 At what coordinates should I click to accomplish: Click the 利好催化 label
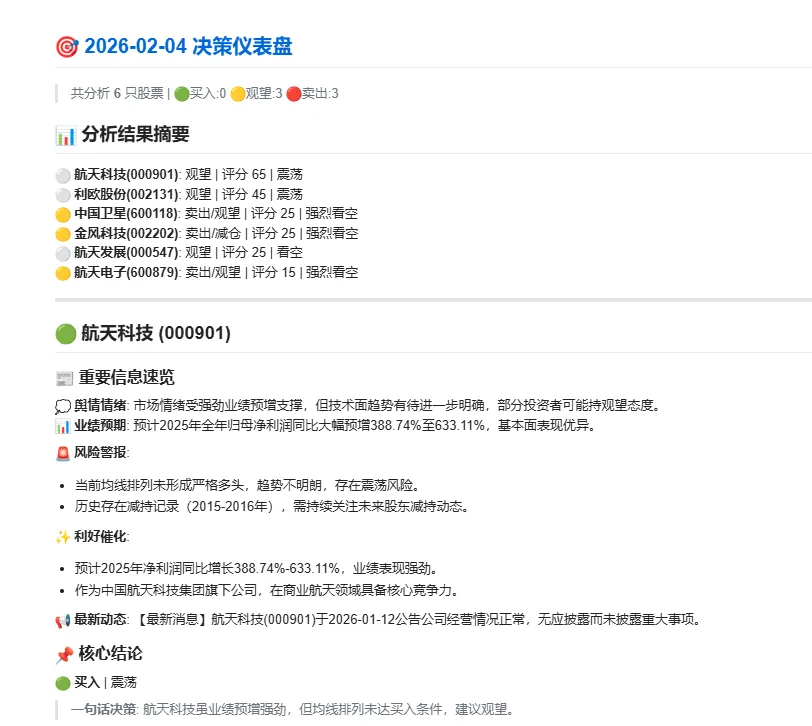[x=100, y=536]
